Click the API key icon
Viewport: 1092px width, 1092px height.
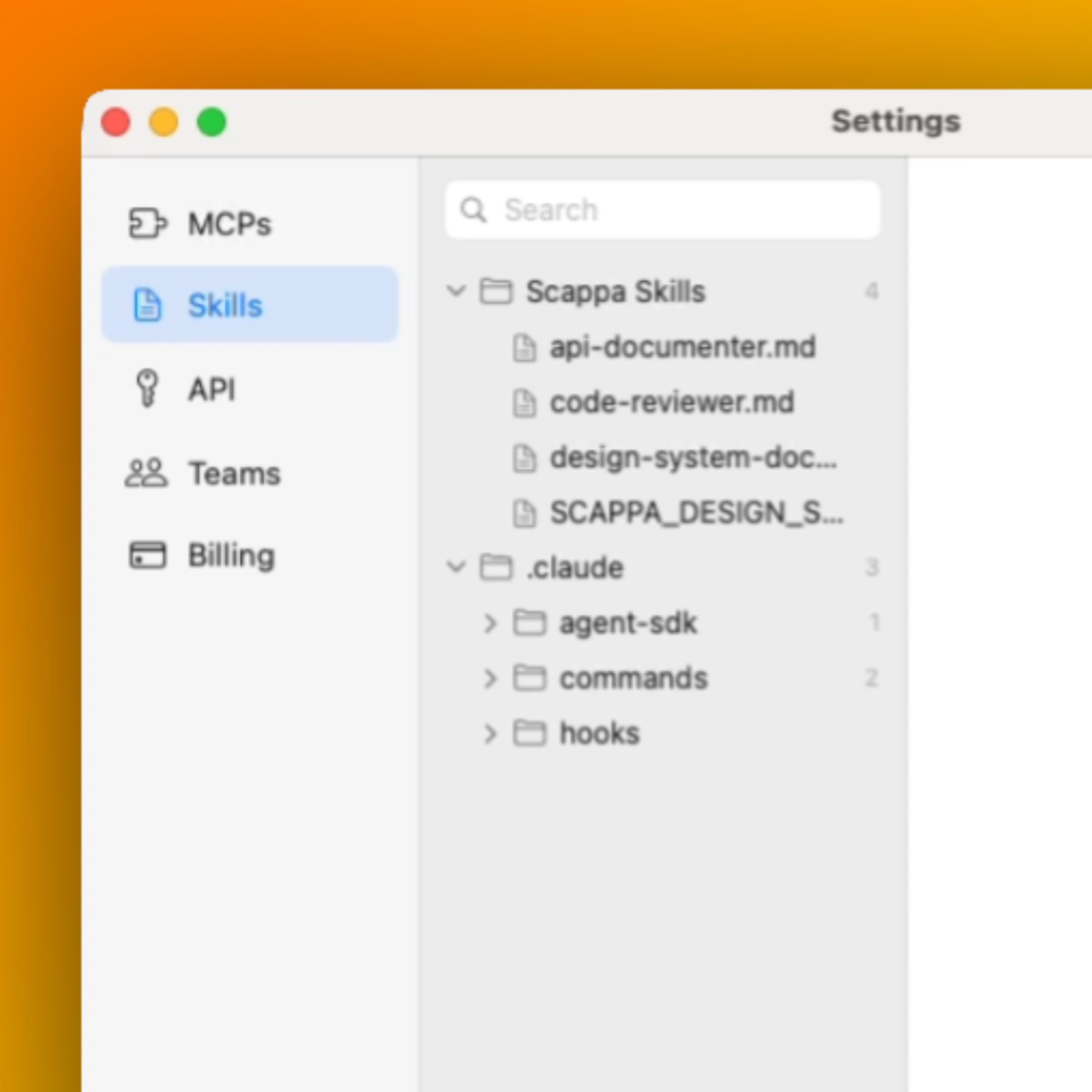147,388
